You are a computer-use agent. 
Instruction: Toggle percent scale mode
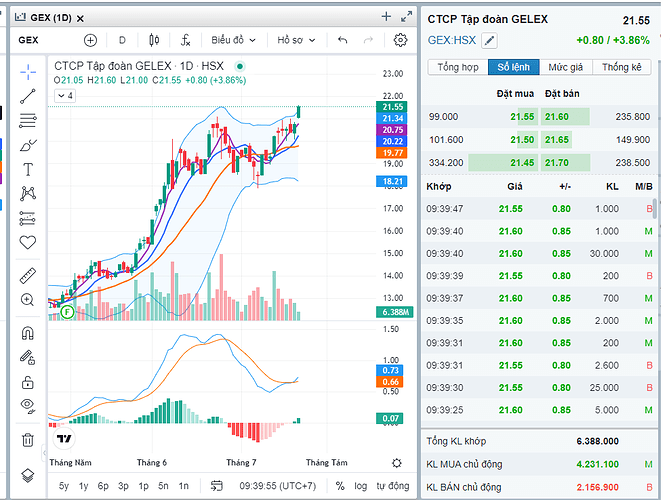pos(340,486)
